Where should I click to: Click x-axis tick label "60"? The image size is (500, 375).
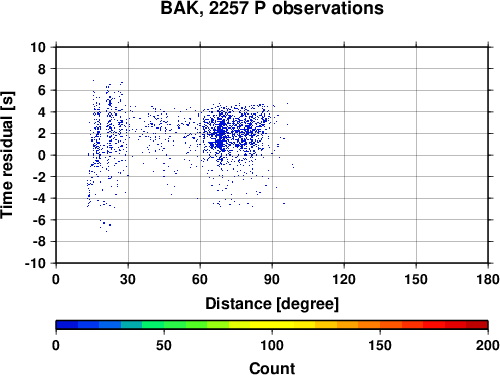pos(200,279)
